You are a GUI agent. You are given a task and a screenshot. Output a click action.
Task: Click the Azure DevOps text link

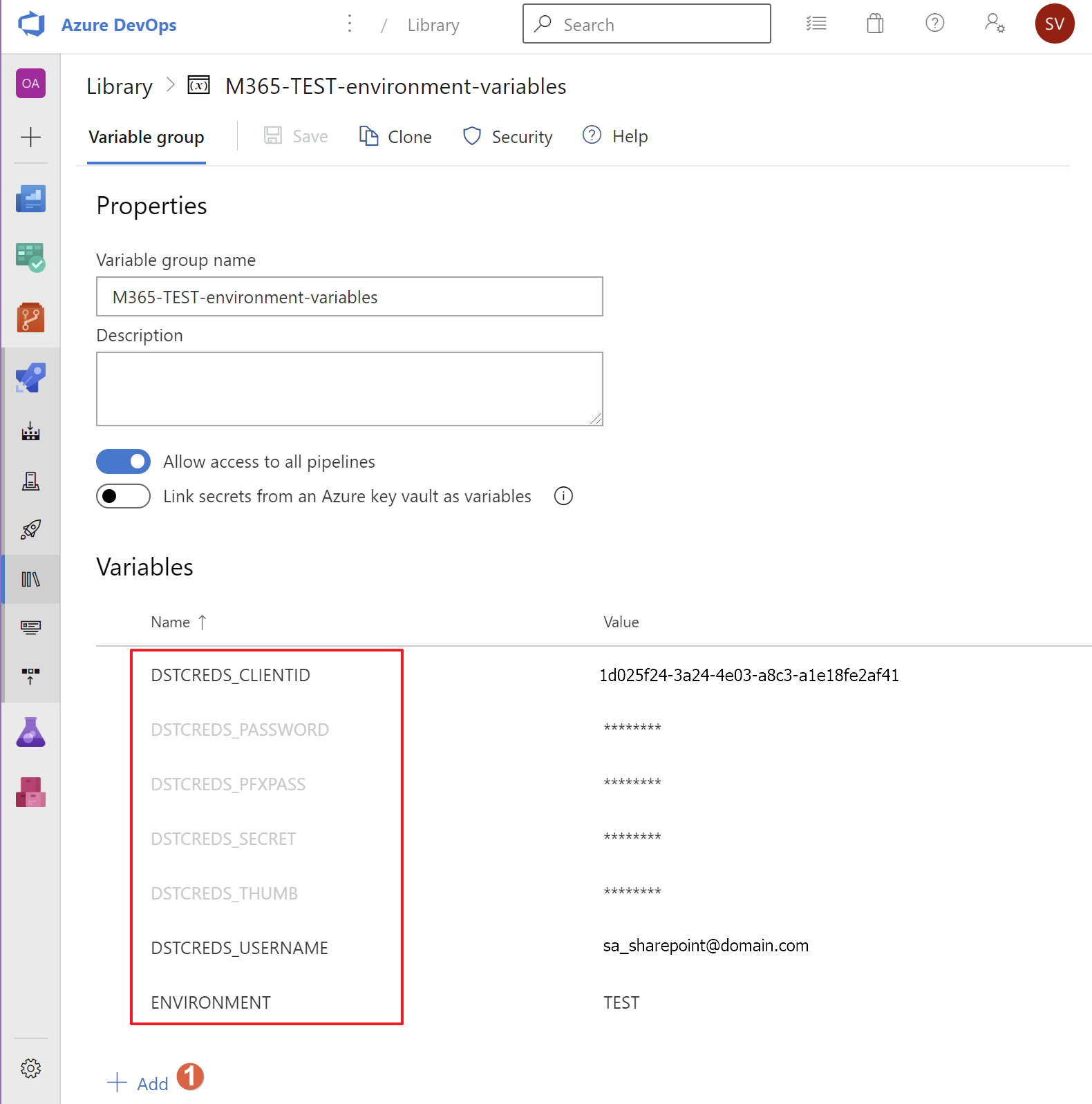[x=119, y=25]
